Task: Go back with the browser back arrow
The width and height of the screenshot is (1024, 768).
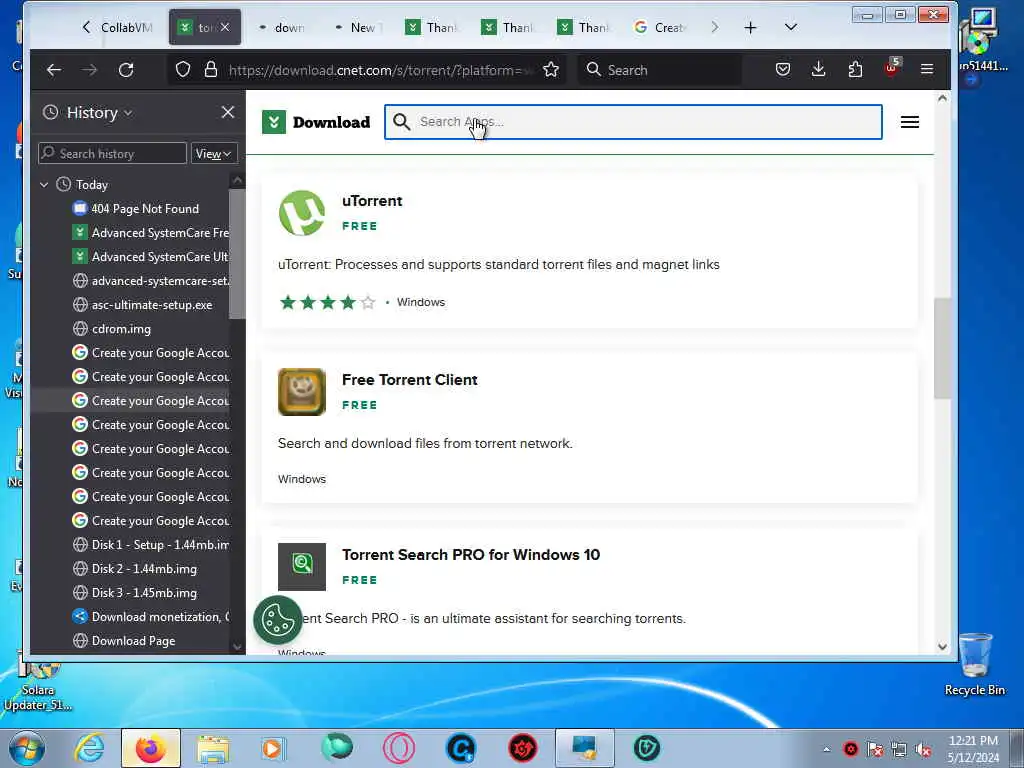Action: tap(54, 70)
